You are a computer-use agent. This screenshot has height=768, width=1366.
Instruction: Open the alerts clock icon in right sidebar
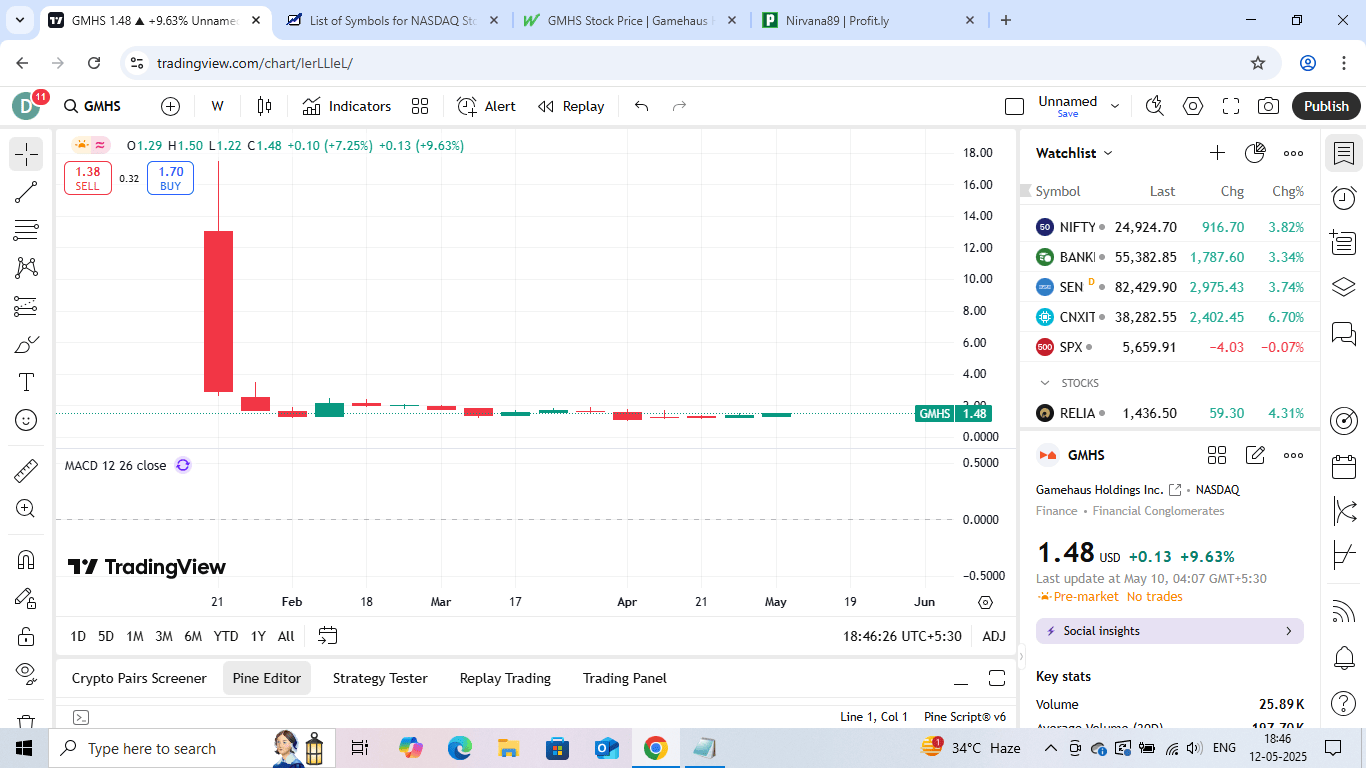click(x=1344, y=198)
